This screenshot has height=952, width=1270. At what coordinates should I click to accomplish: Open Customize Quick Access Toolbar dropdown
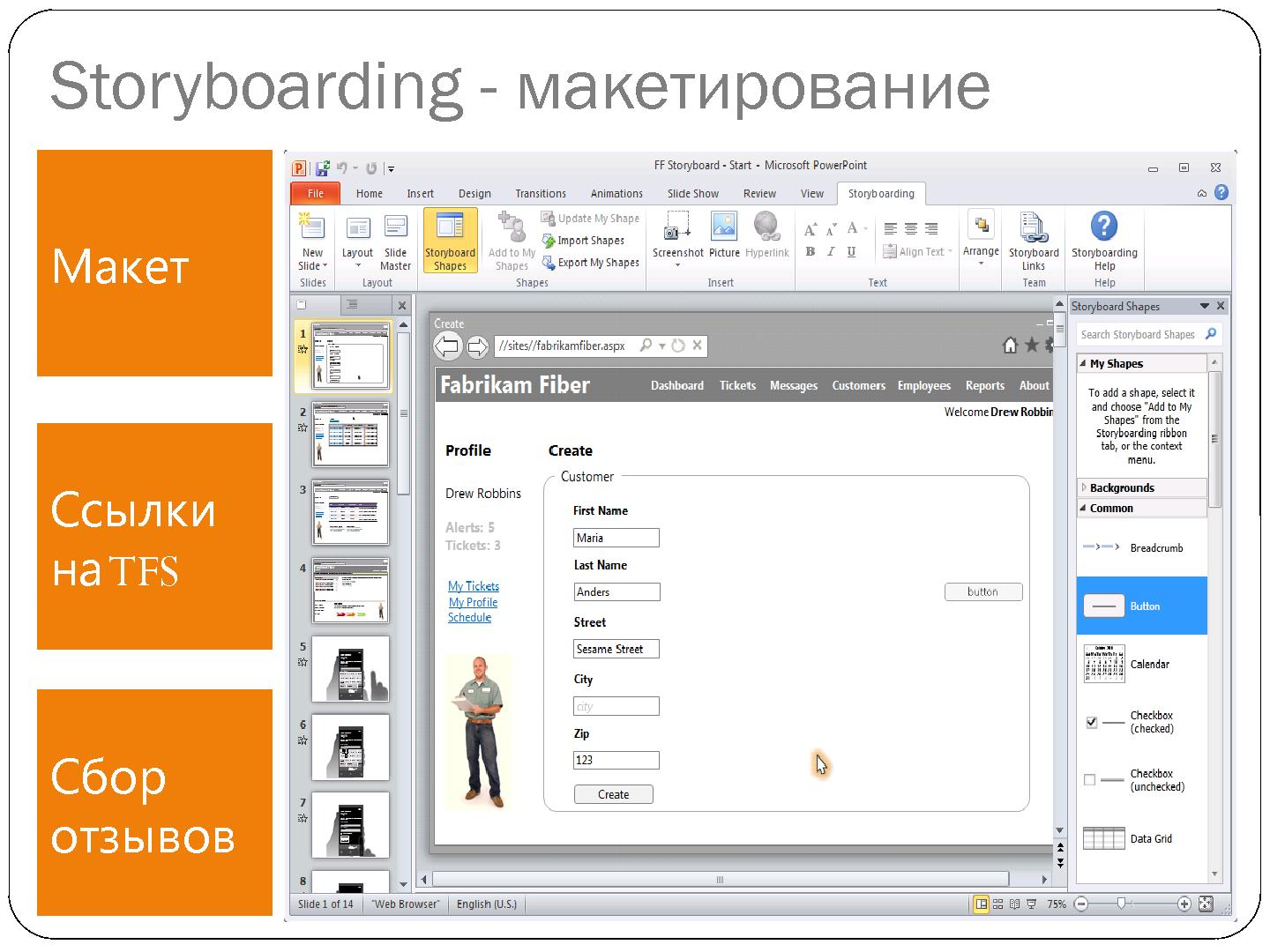(x=391, y=168)
